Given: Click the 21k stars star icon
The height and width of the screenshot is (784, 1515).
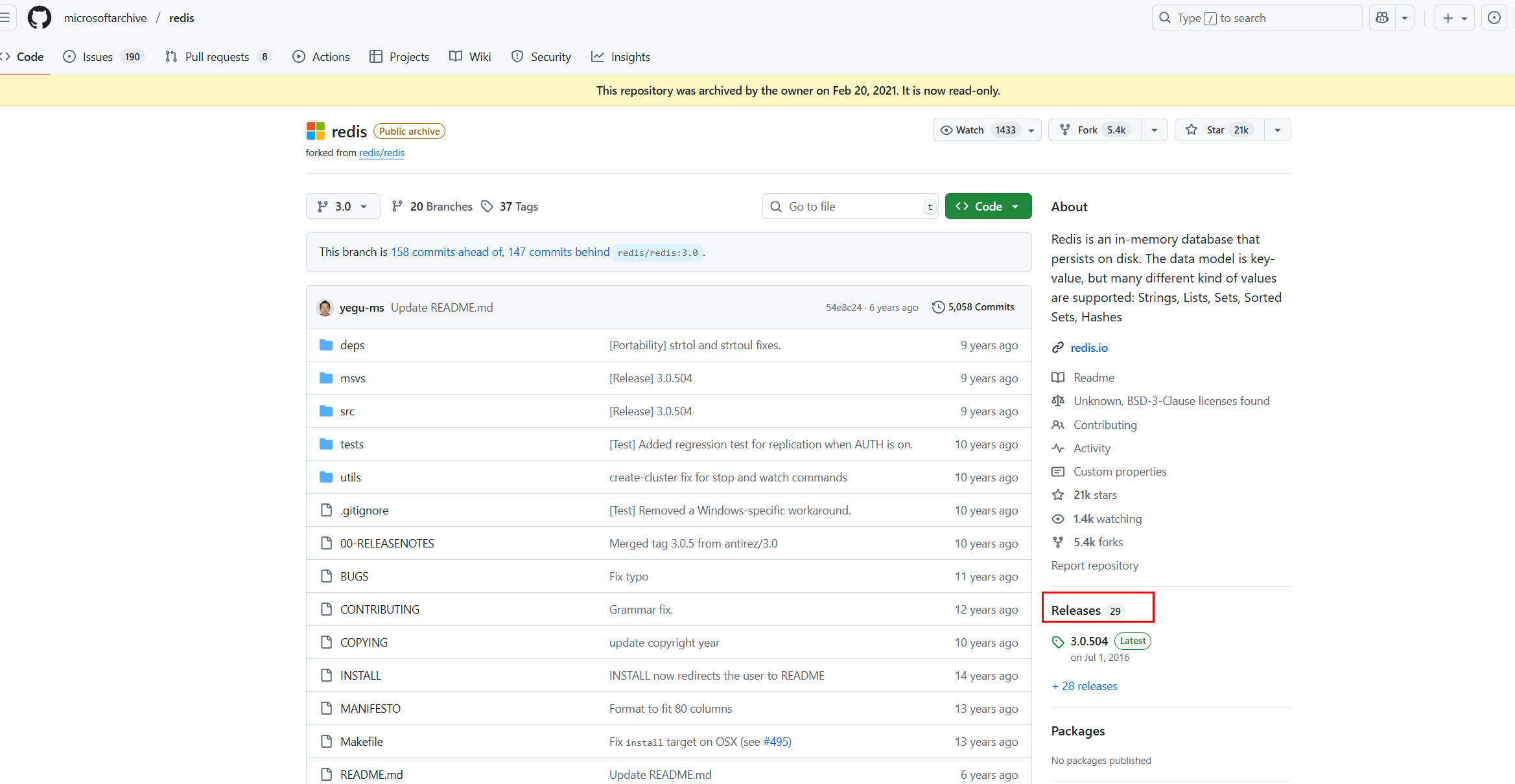Looking at the screenshot, I should pos(1058,494).
